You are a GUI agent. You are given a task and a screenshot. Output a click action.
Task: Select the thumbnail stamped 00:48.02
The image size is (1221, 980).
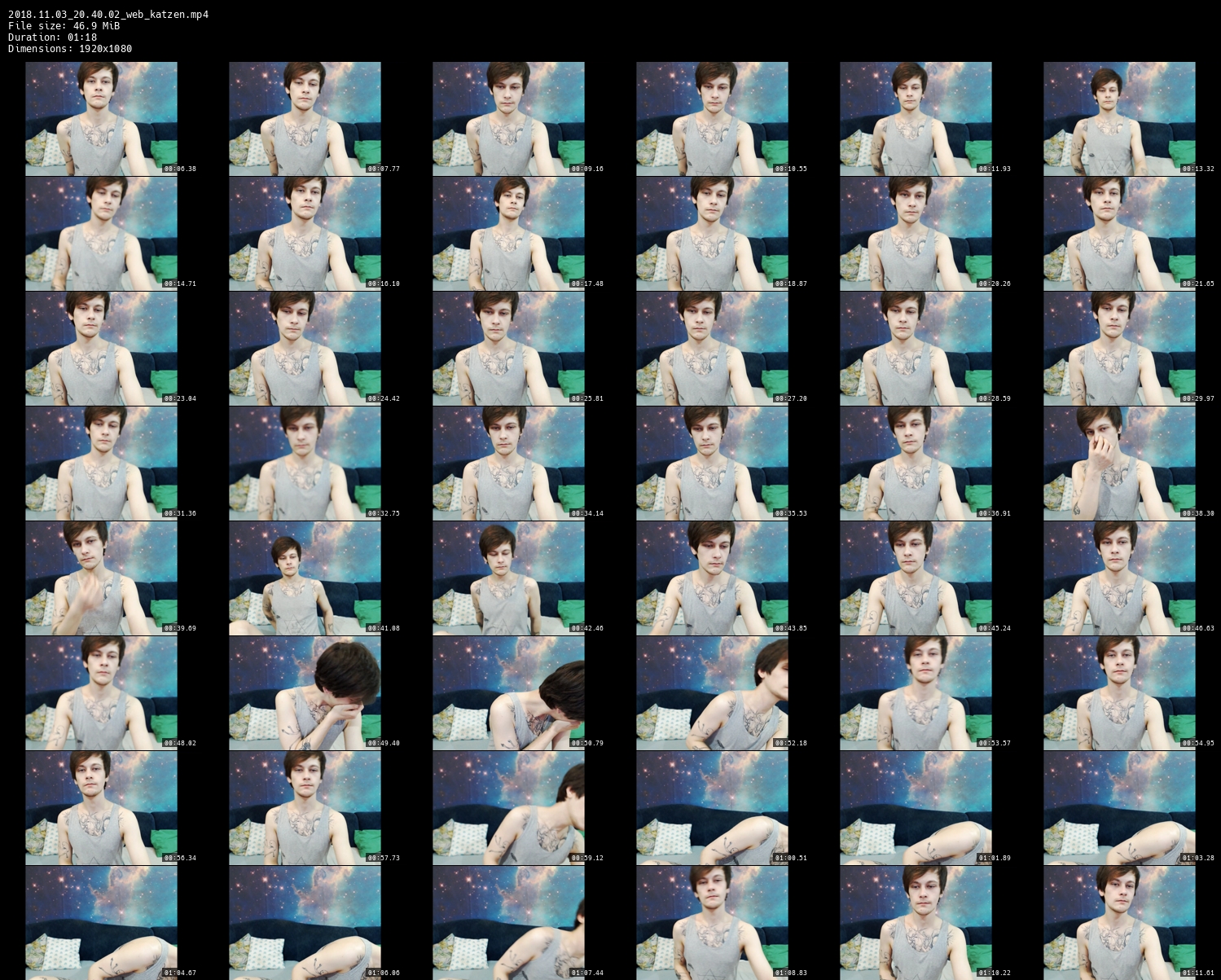[101, 693]
